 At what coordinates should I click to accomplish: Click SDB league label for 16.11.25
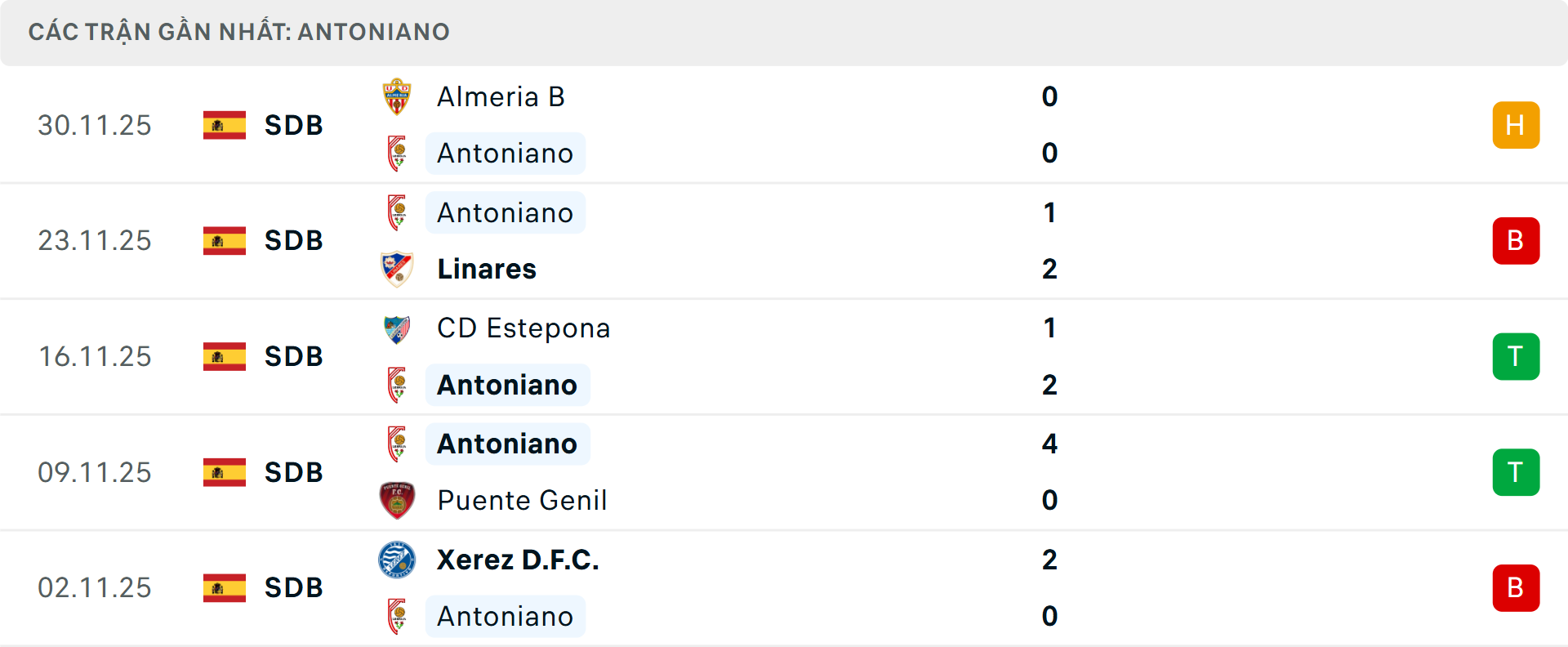click(294, 356)
